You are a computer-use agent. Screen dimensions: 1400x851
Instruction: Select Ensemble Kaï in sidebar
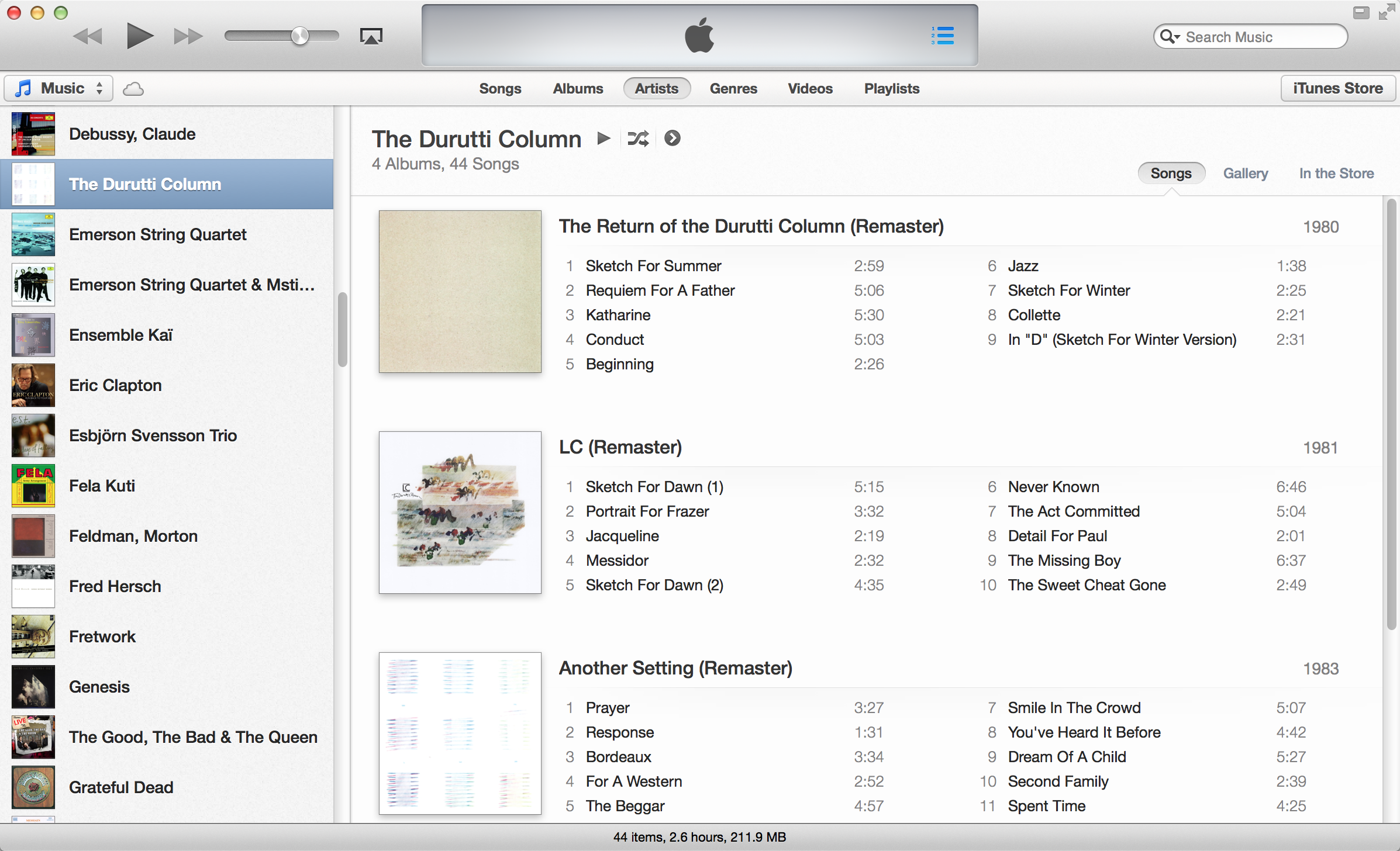point(167,335)
